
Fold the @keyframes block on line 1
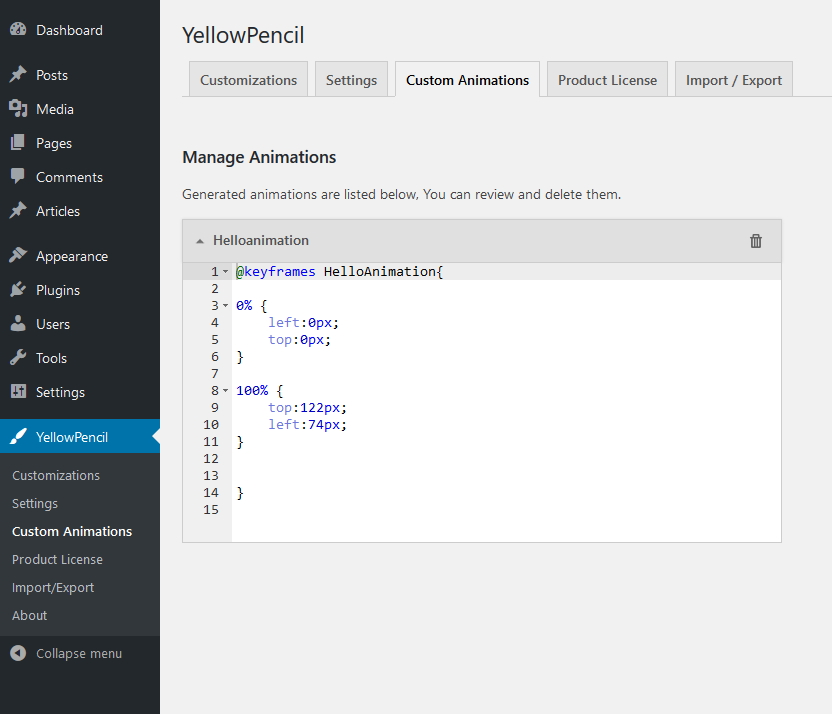coord(226,272)
